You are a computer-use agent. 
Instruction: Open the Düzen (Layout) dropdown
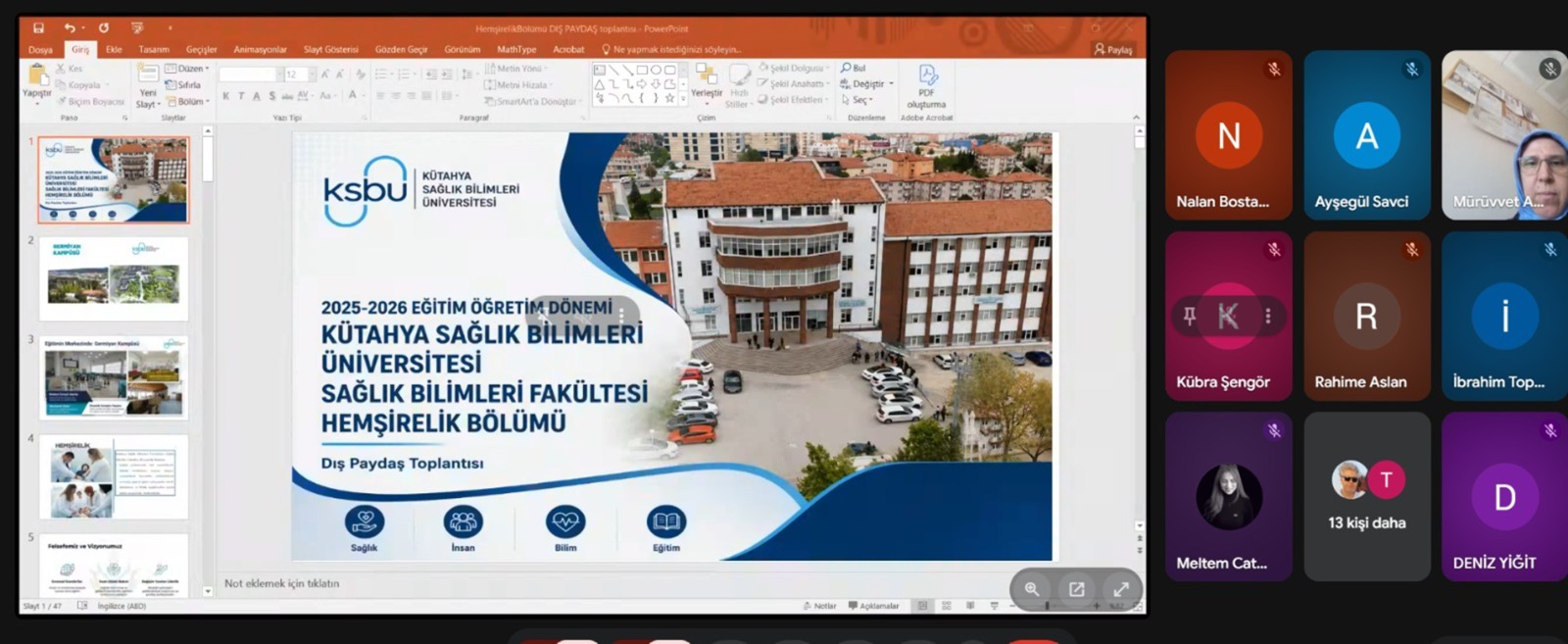[187, 69]
